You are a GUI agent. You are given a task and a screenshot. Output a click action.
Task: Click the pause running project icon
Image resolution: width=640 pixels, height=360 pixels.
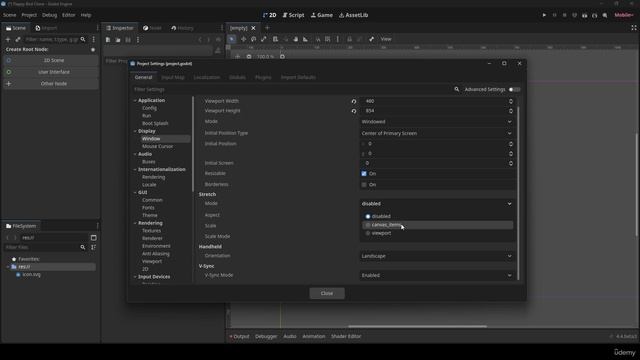pos(554,15)
